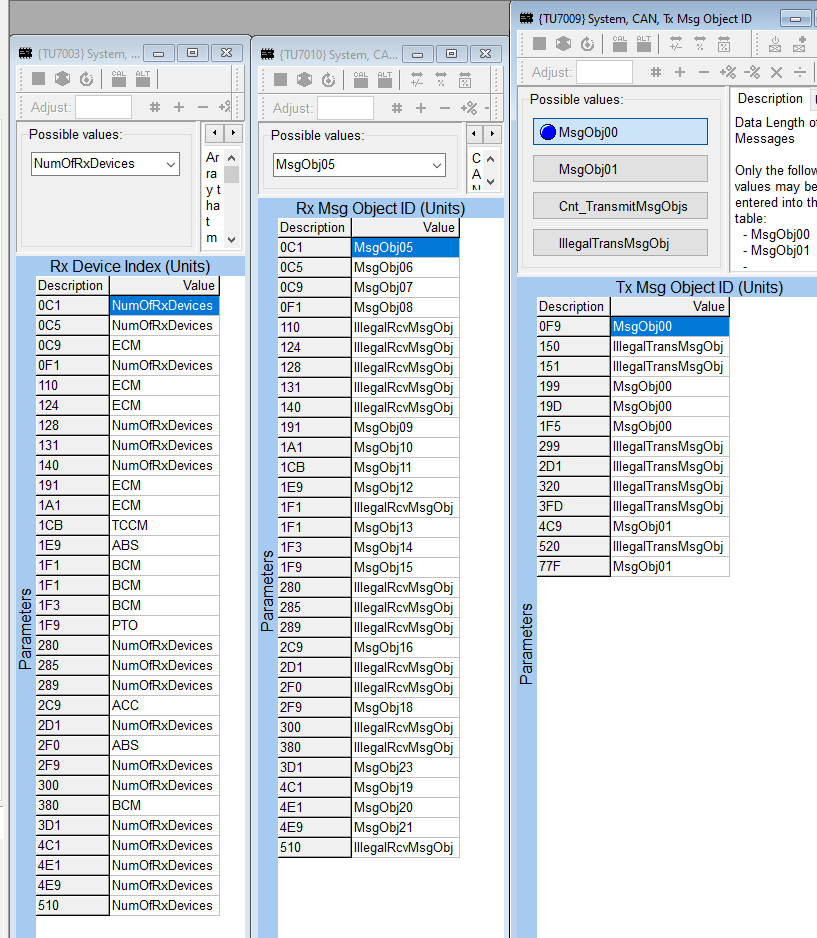Click the CAL icon in TU7010 window
This screenshot has height=938, width=817.
tap(361, 80)
